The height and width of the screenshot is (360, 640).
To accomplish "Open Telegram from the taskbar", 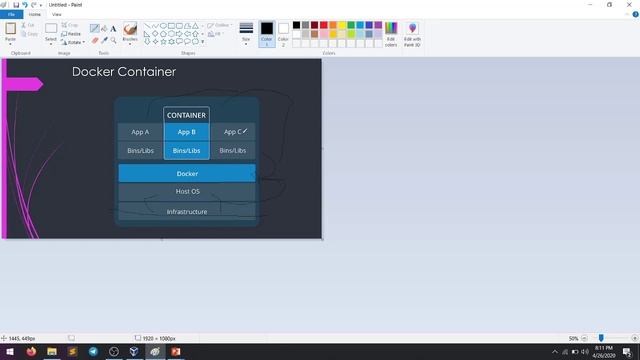I will pyautogui.click(x=93, y=351).
